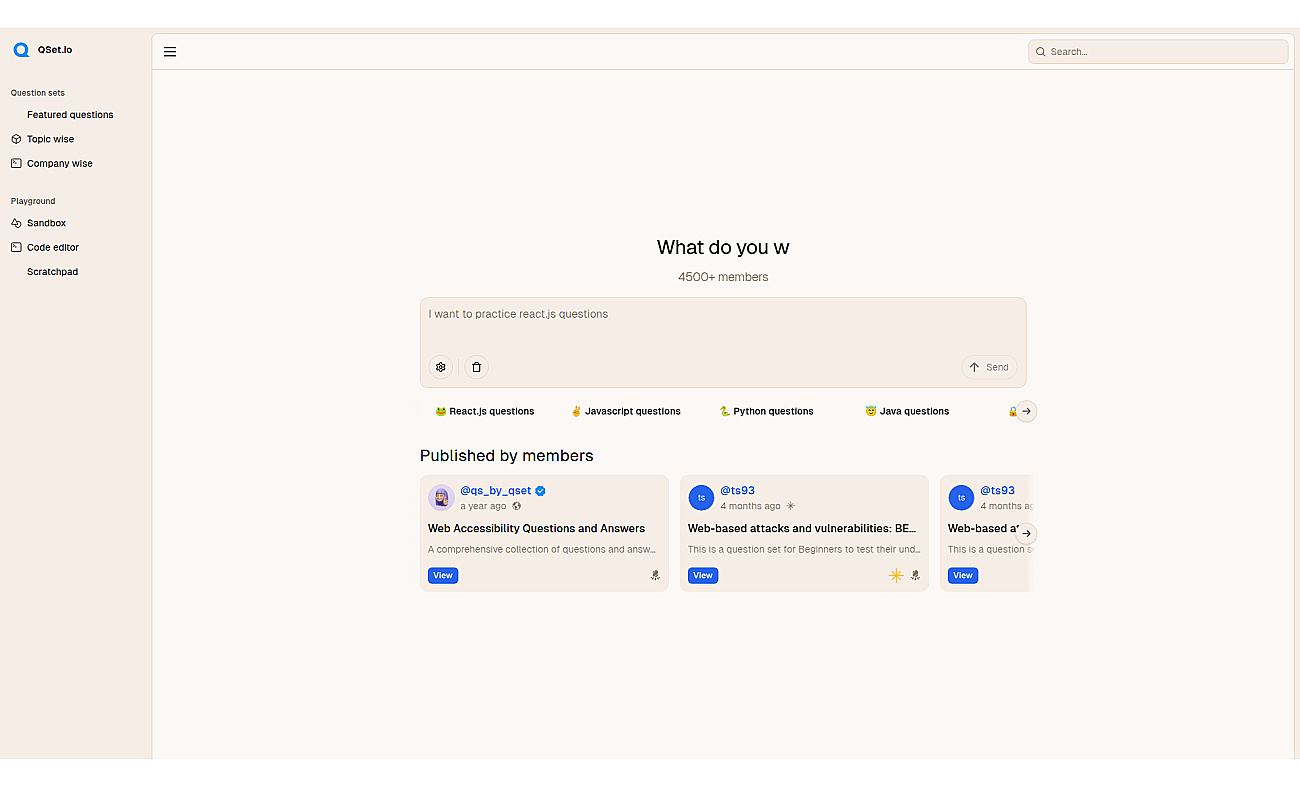View the third partially visible card
This screenshot has width=1300, height=788.
point(963,575)
